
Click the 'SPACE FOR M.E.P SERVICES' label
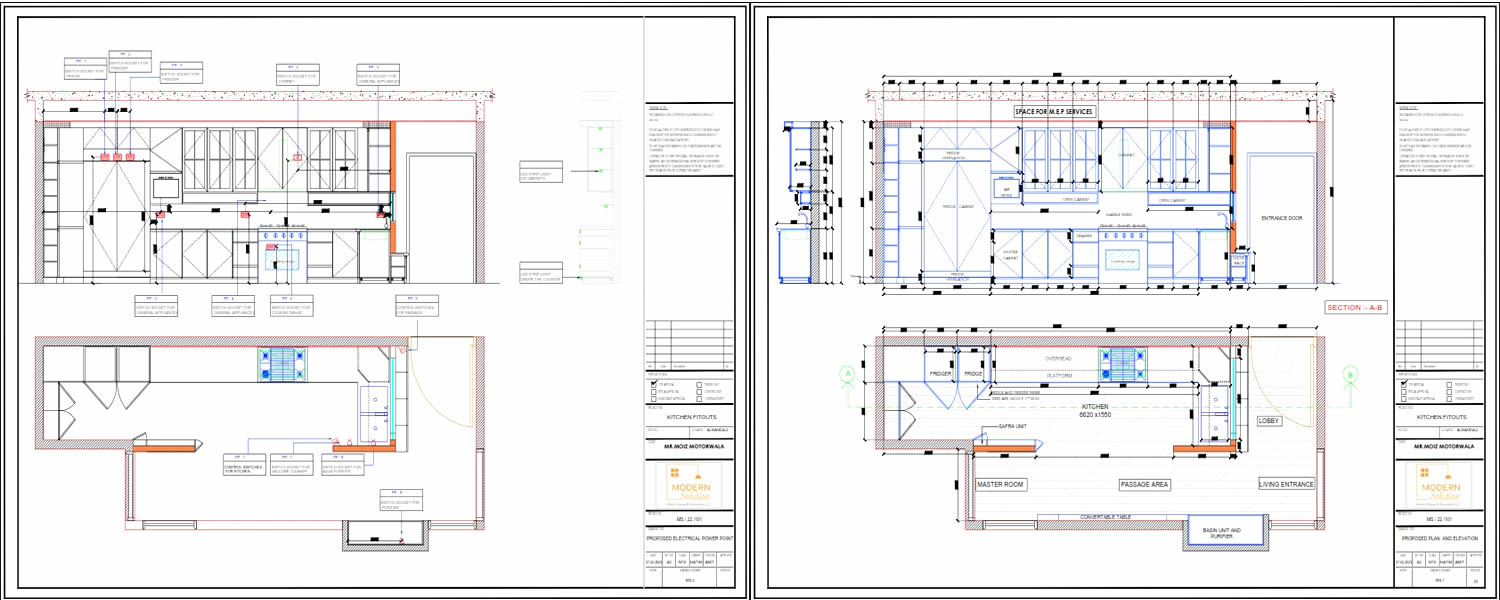(1054, 111)
